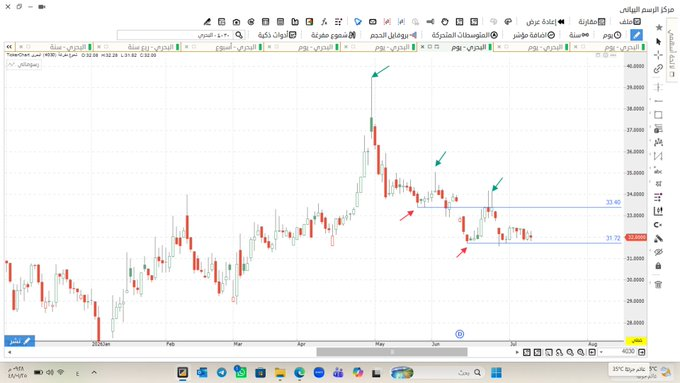Click اضافة مؤشر to add an indicator
The height and width of the screenshot is (383, 680).
point(533,35)
